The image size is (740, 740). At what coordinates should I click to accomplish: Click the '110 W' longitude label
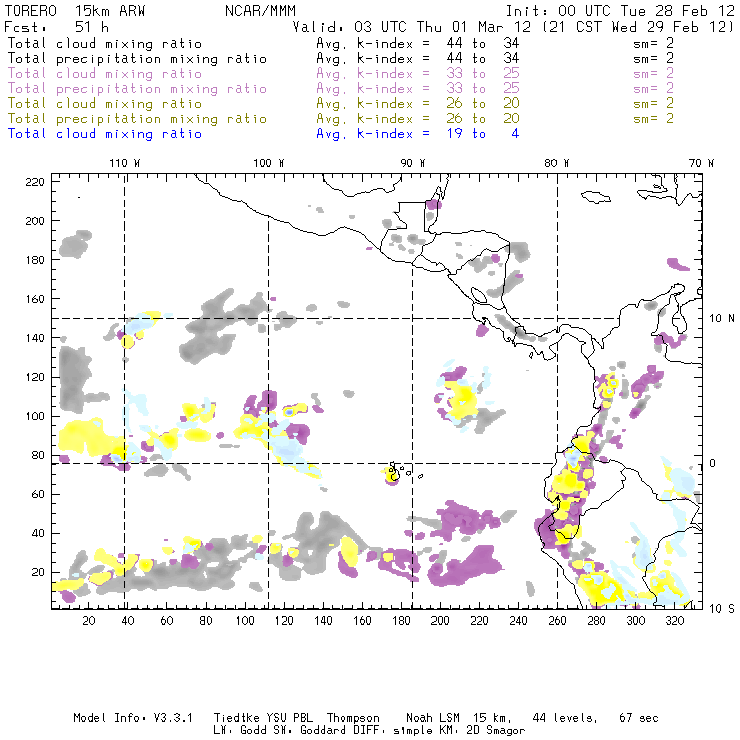click(x=125, y=163)
